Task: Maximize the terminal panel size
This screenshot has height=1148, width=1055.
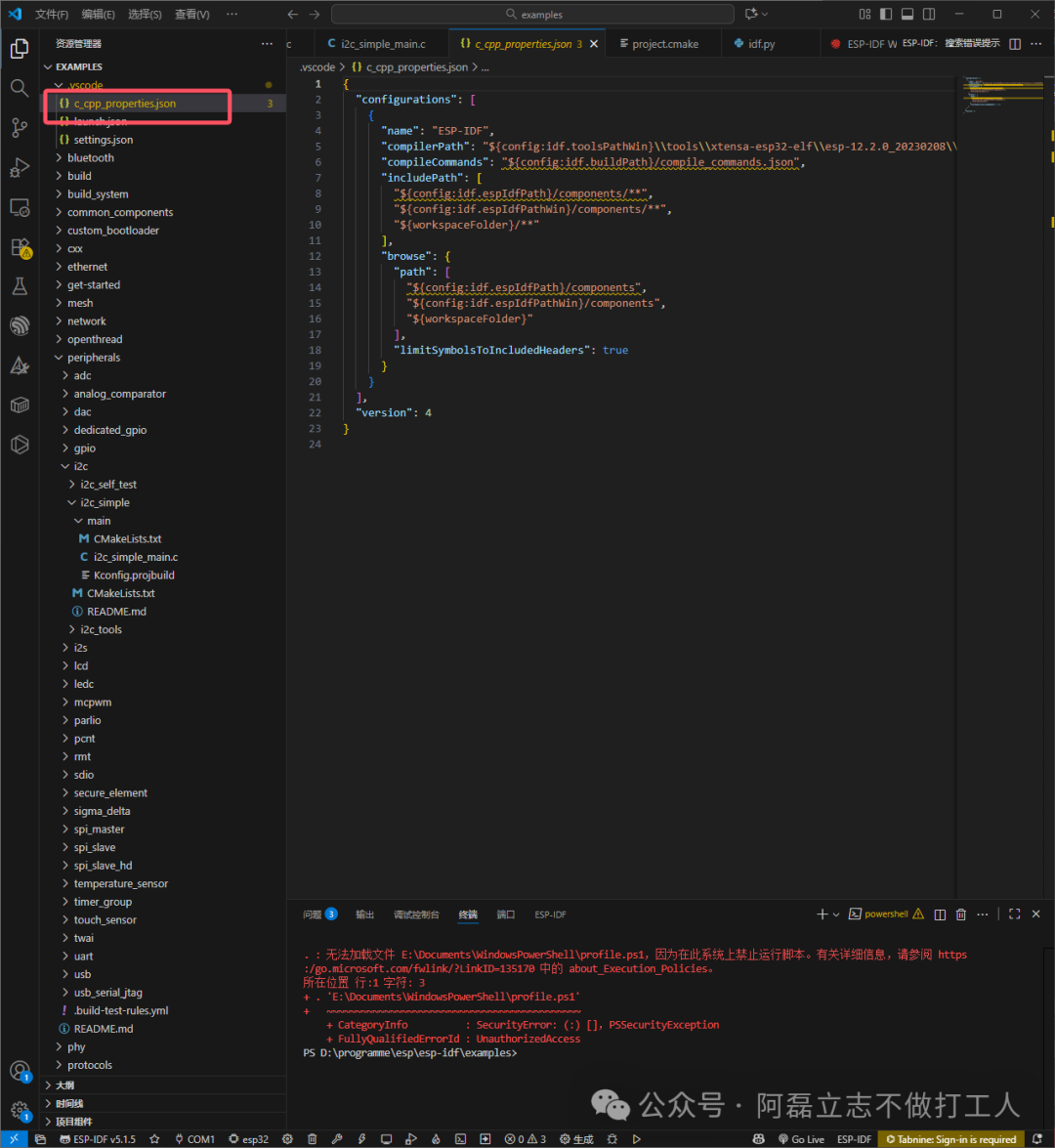Action: click(x=1015, y=914)
